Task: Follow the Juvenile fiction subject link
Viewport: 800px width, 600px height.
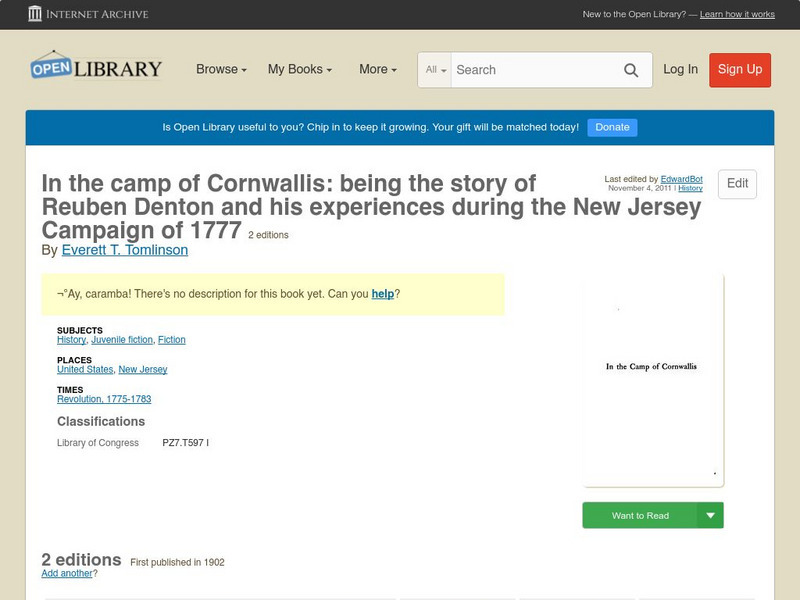Action: (x=122, y=340)
